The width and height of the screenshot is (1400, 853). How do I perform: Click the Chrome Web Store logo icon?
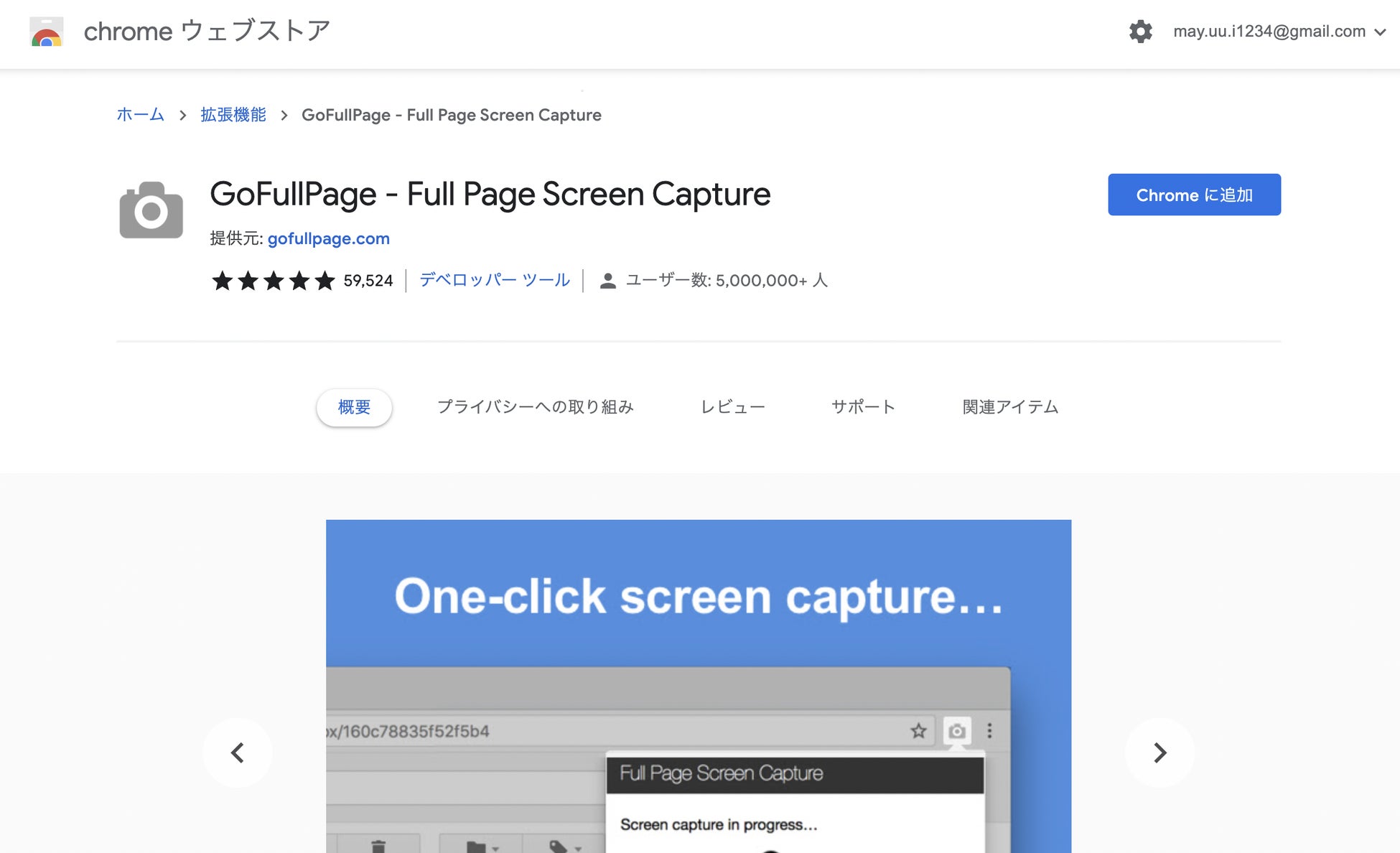[47, 32]
